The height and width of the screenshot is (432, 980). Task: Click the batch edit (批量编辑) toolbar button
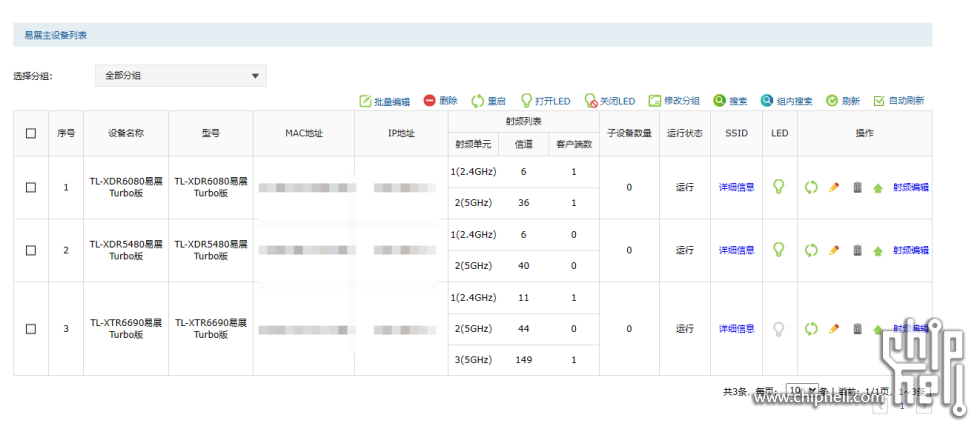coord(384,101)
